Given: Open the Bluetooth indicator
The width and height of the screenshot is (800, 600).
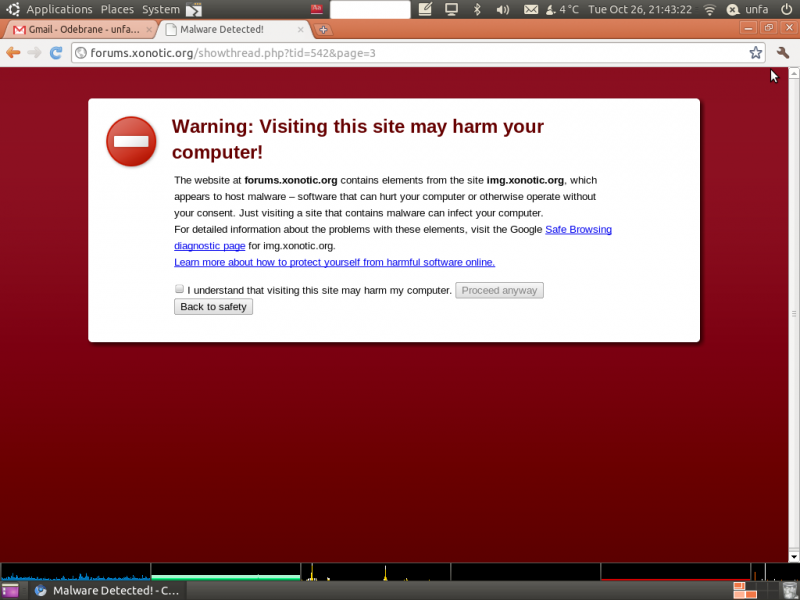Looking at the screenshot, I should (x=477, y=9).
